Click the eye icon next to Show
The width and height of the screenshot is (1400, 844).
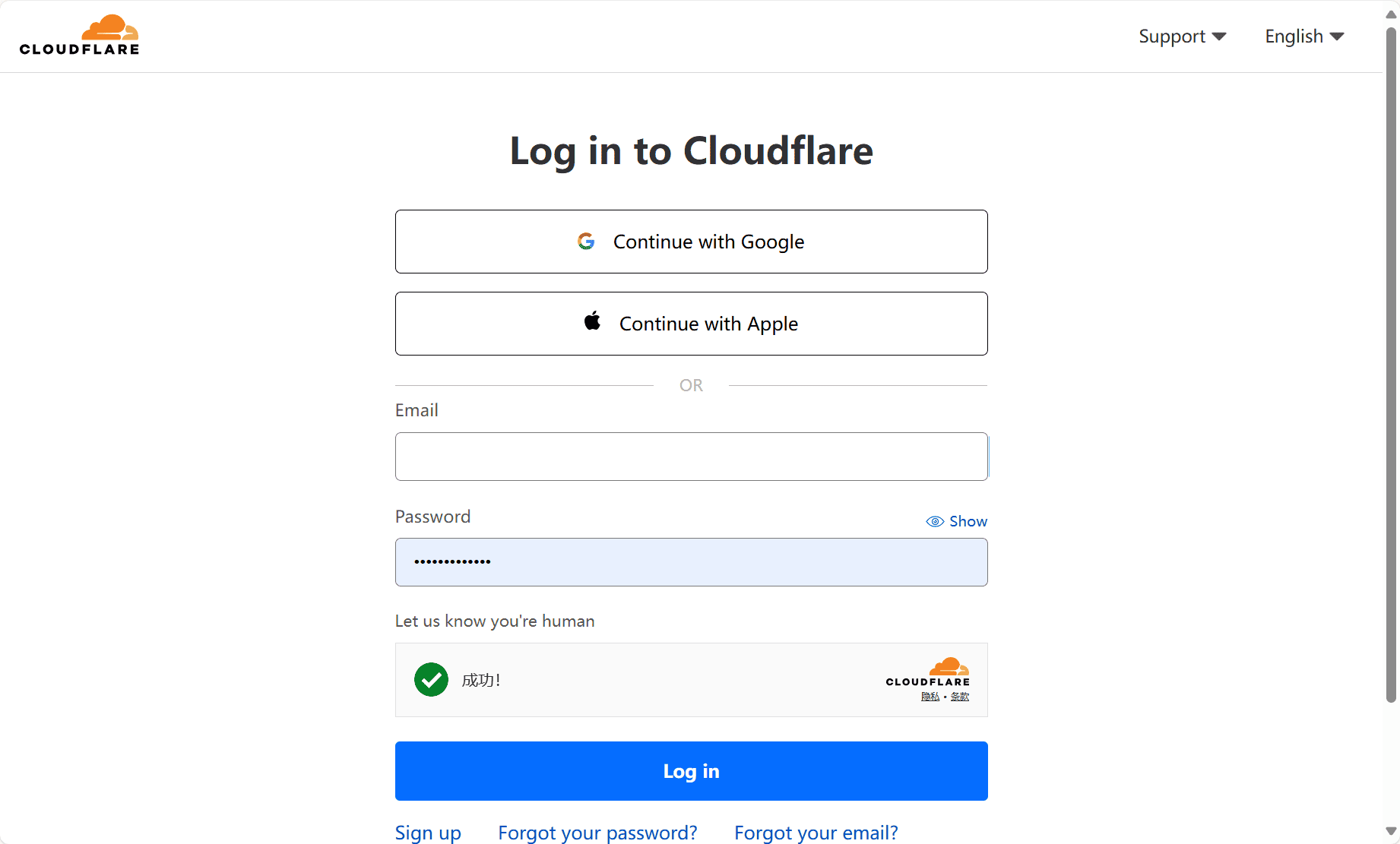pos(934,521)
